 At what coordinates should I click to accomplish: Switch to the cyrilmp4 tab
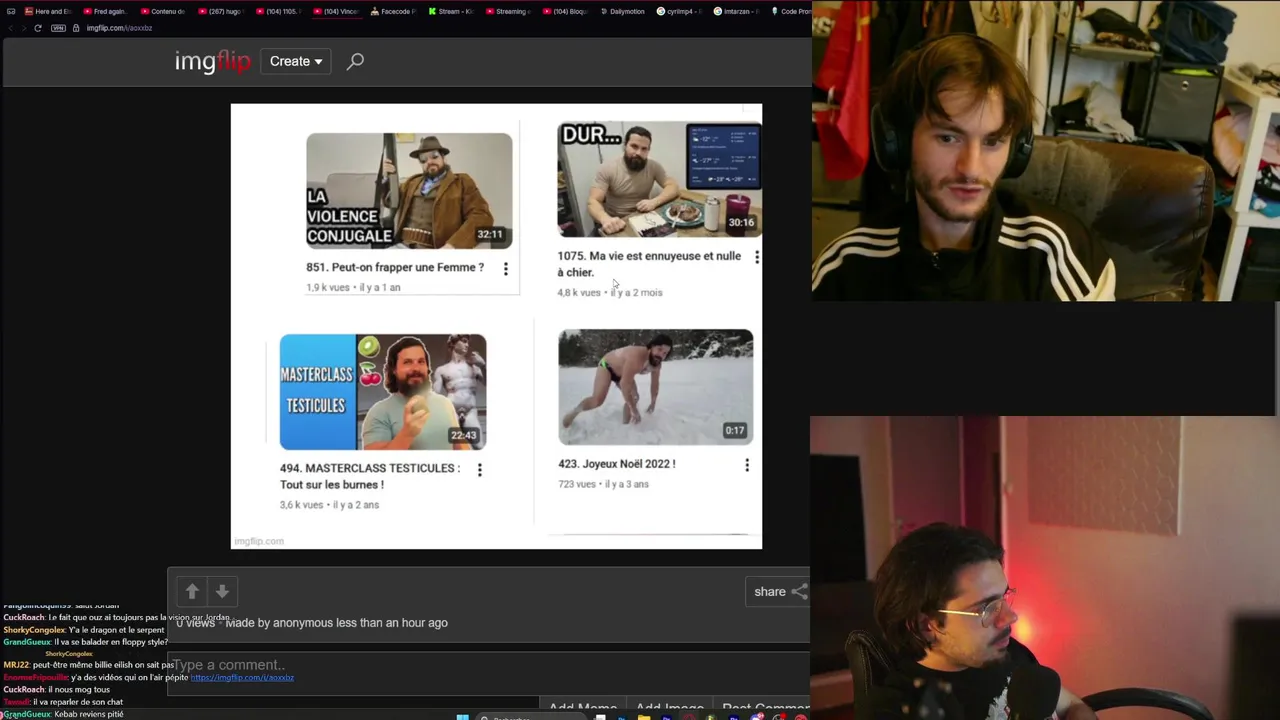[680, 11]
